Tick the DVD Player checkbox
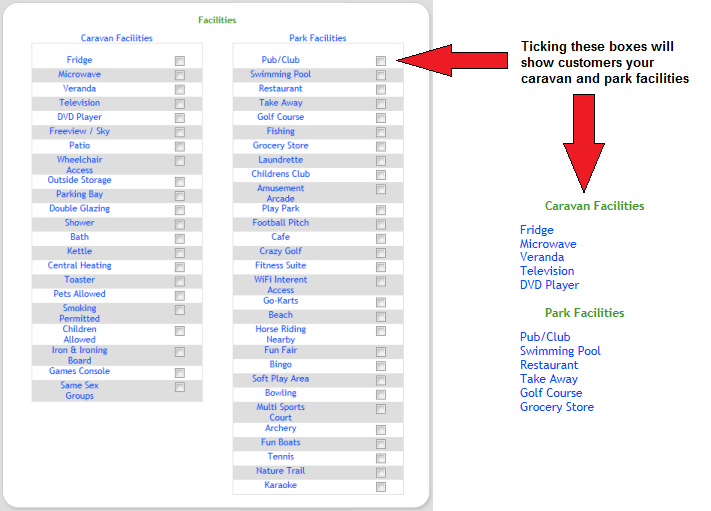Image resolution: width=711 pixels, height=511 pixels. [x=180, y=118]
